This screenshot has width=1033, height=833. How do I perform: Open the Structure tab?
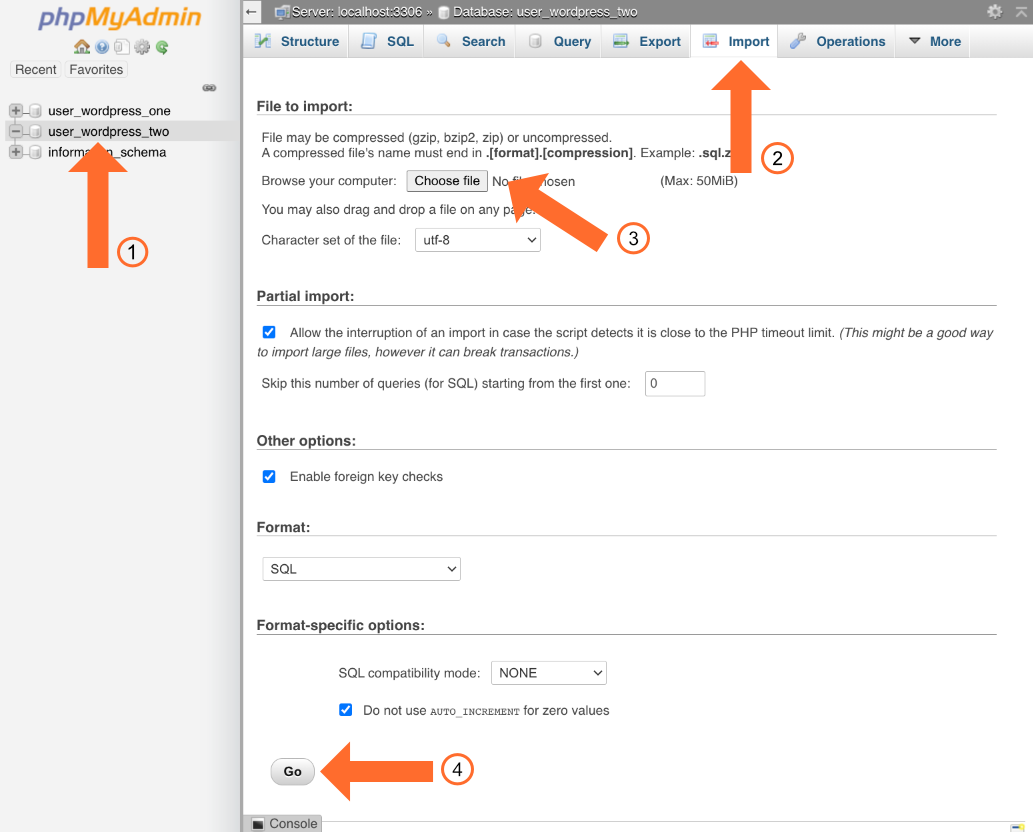pos(297,42)
